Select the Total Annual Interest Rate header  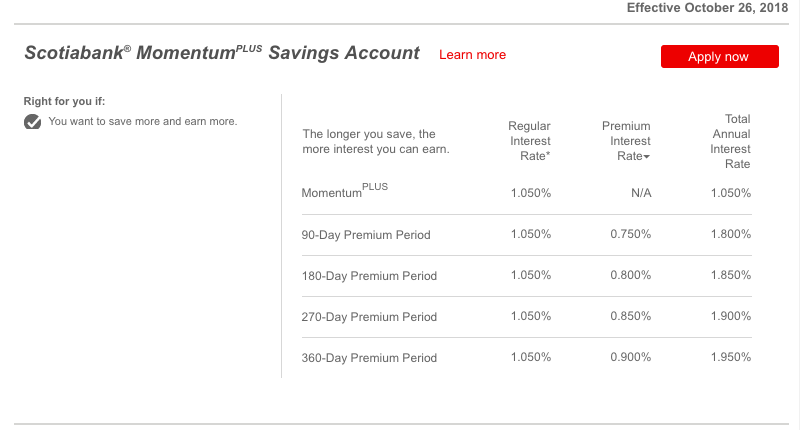point(730,141)
